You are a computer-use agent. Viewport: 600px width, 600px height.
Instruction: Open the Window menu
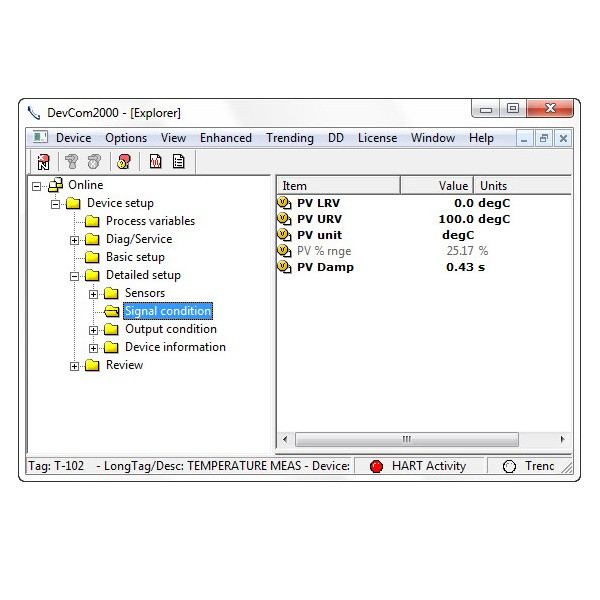433,138
